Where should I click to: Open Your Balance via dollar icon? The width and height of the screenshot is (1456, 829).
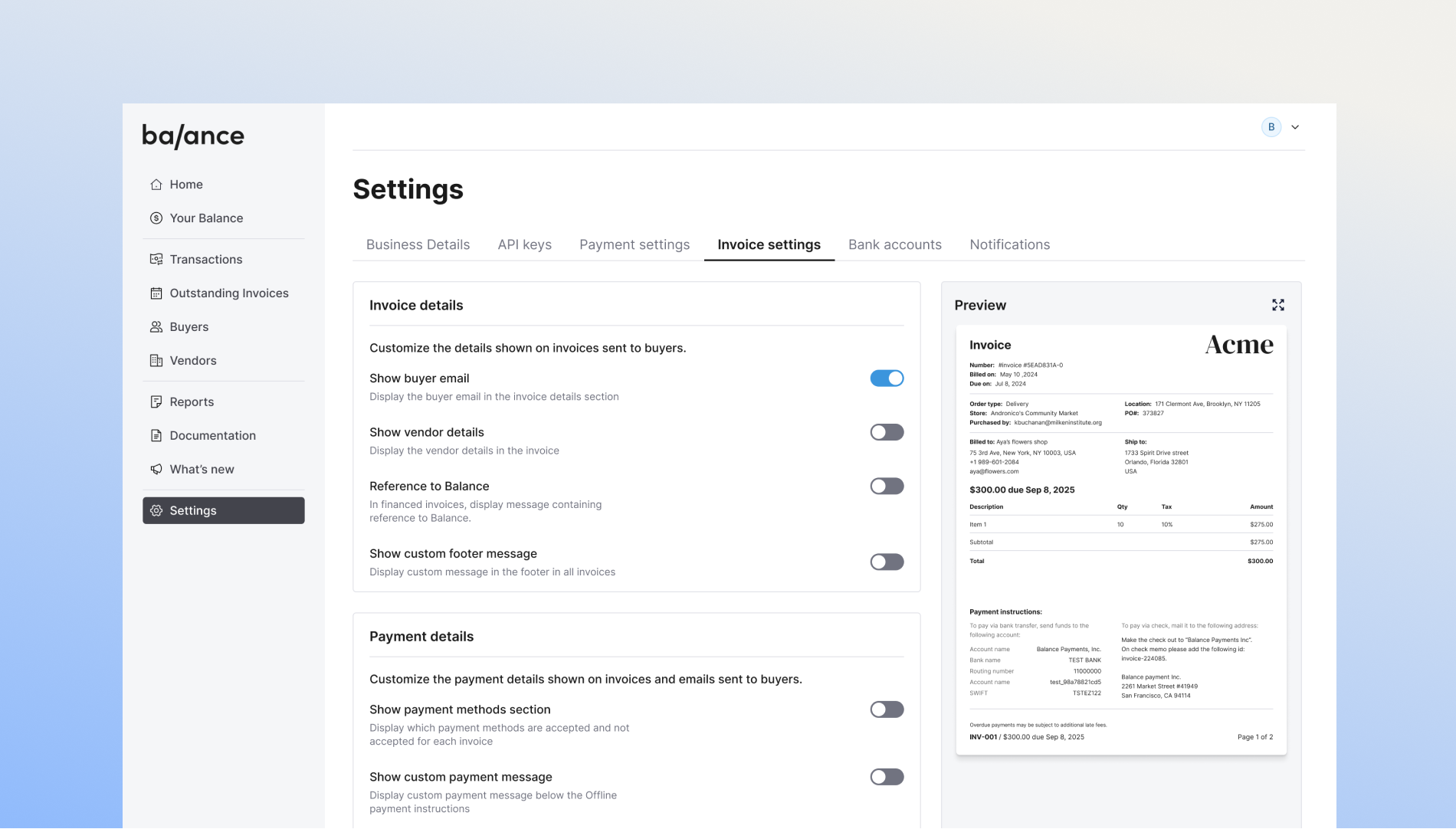(156, 218)
